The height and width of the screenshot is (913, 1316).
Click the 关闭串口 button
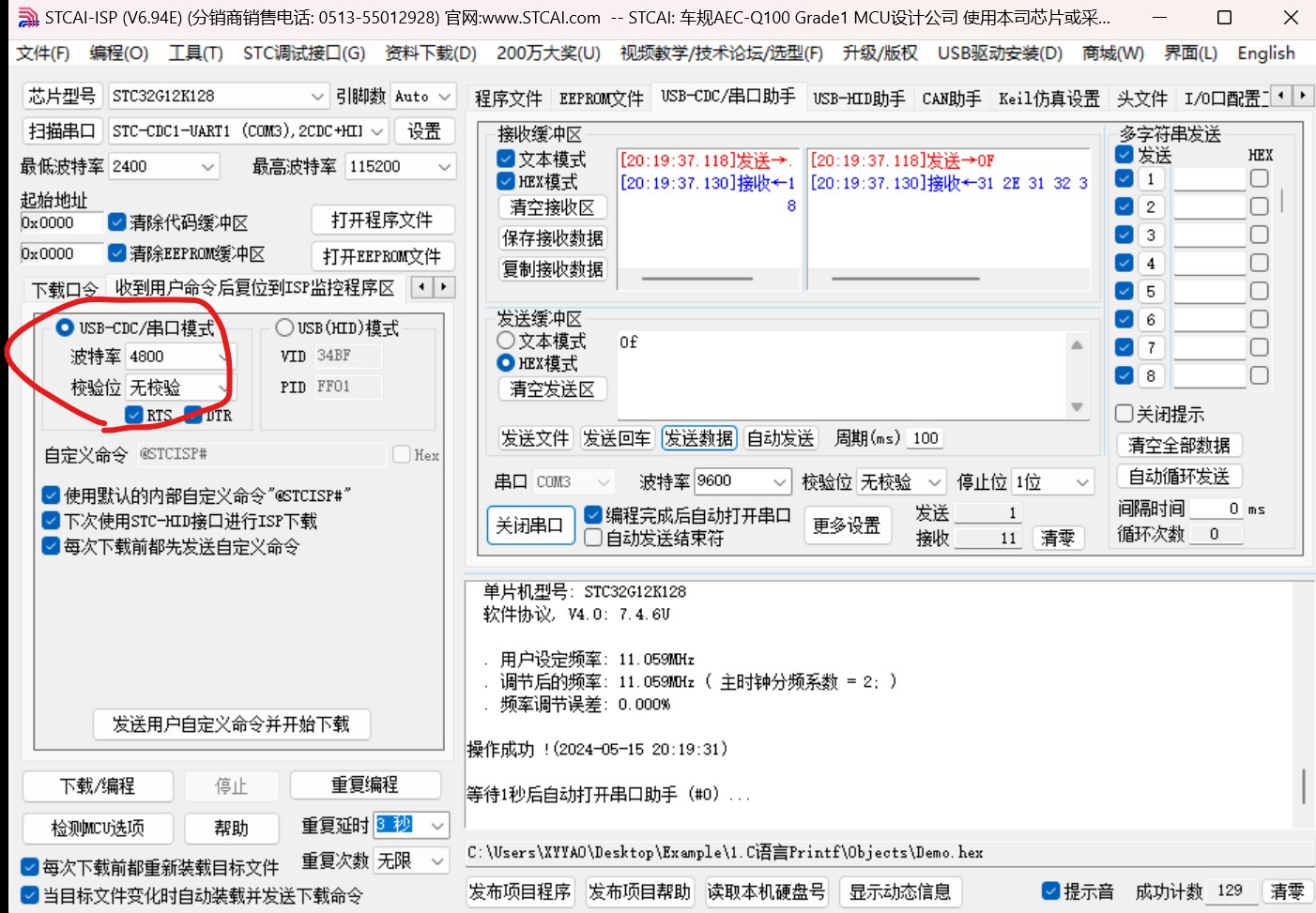coord(529,525)
